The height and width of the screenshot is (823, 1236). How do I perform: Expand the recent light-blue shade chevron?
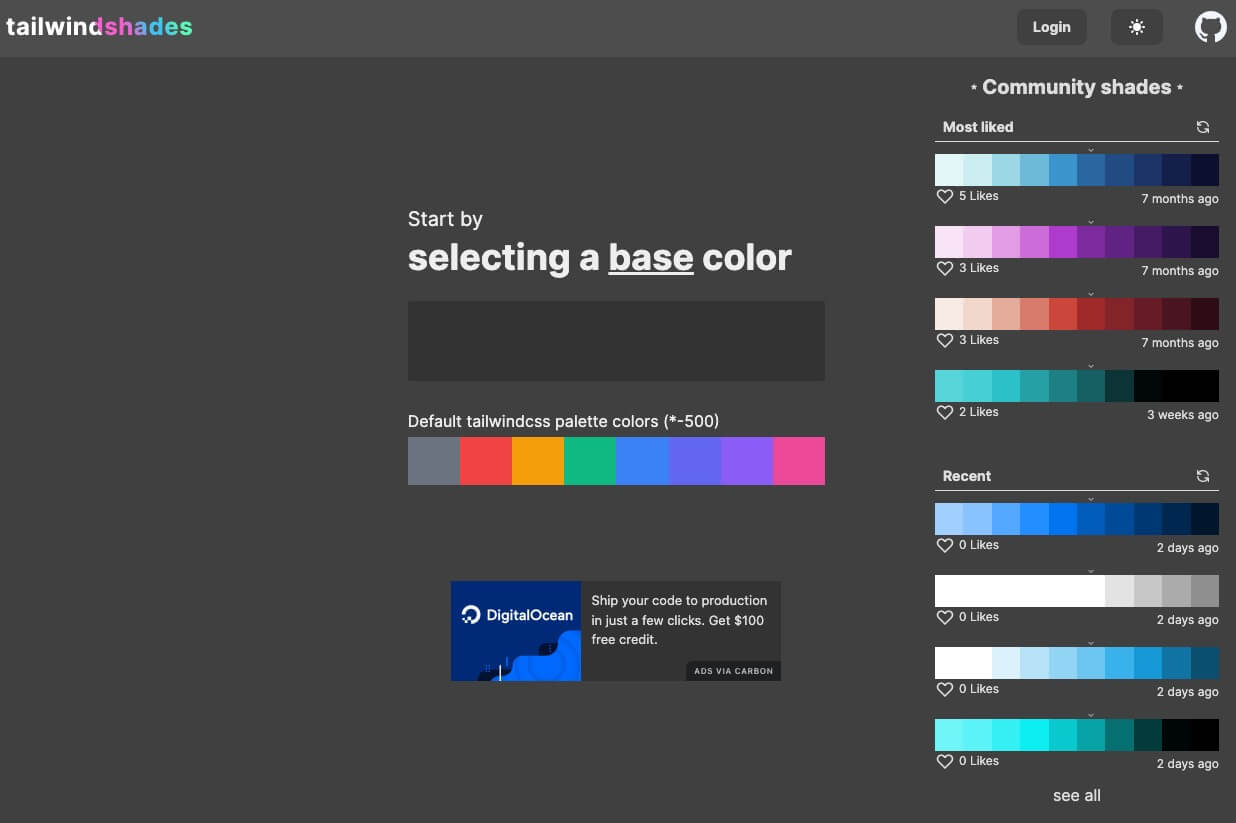pos(1091,643)
